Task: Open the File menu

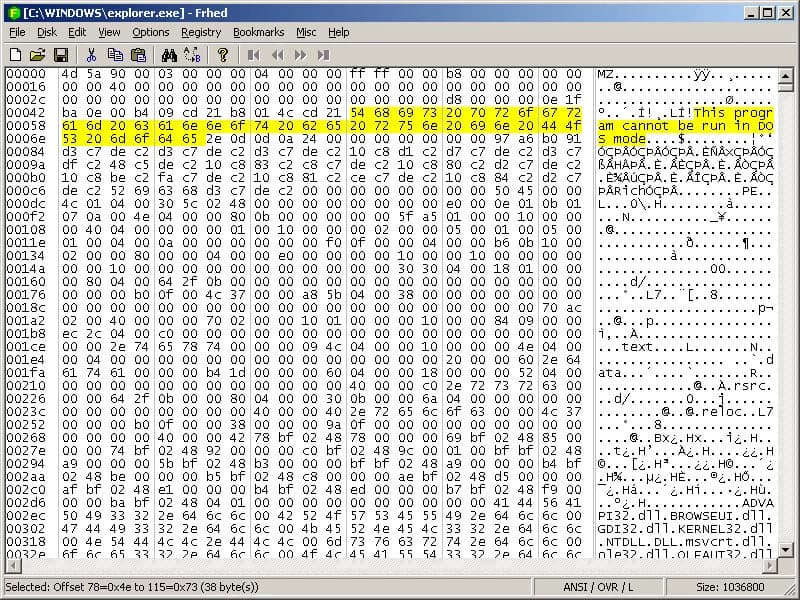Action: pos(17,32)
